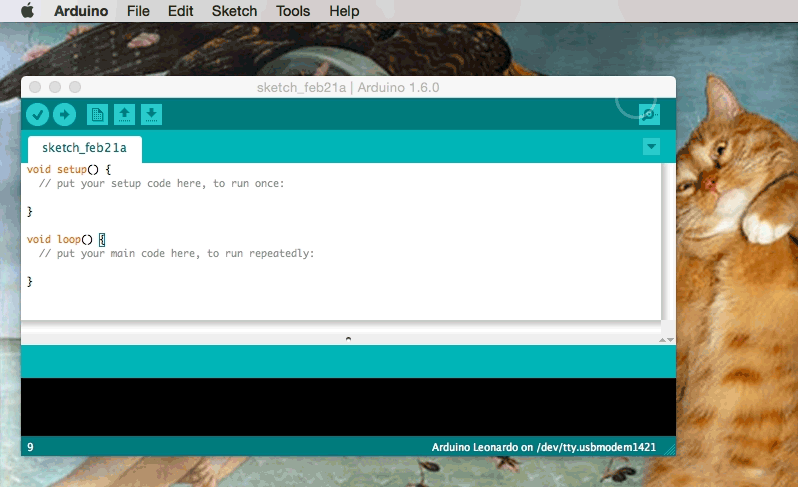The height and width of the screenshot is (487, 798).
Task: Click the center handle of the editor divider
Action: pos(348,339)
